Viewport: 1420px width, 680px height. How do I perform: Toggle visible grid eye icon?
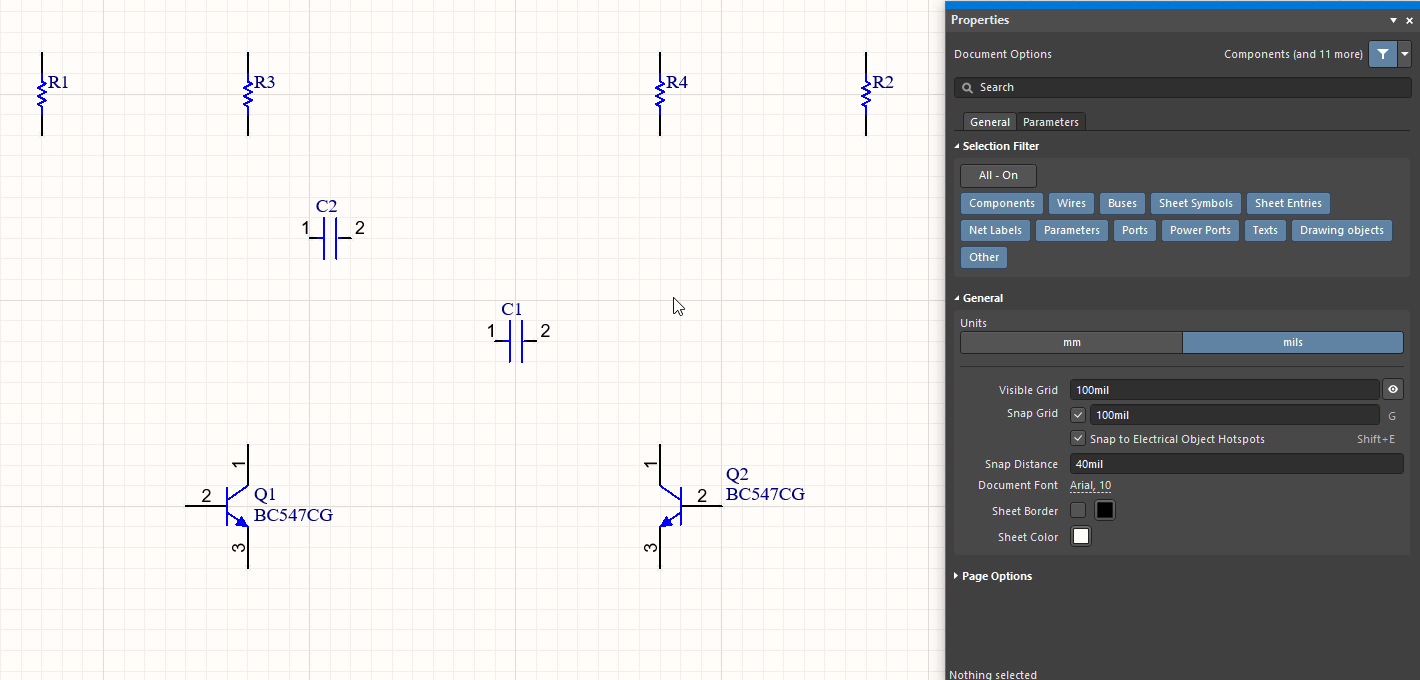[x=1392, y=390]
